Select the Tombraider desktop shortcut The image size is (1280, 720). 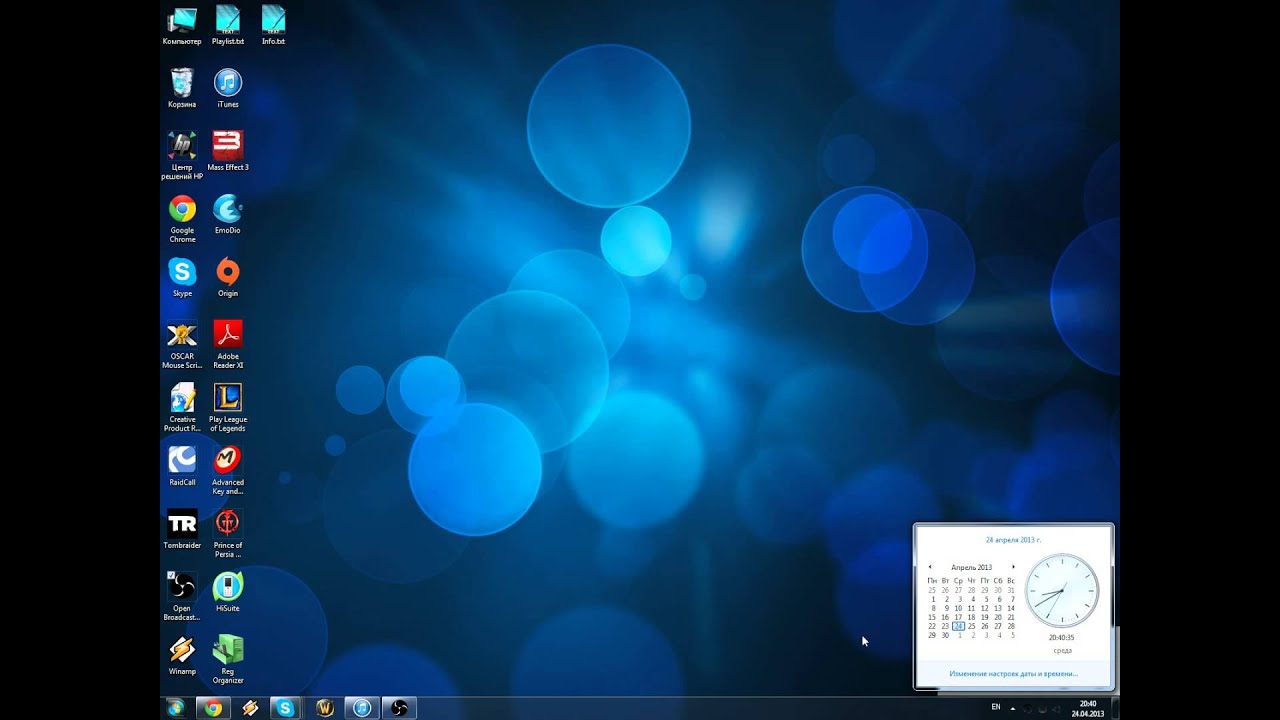tap(182, 529)
